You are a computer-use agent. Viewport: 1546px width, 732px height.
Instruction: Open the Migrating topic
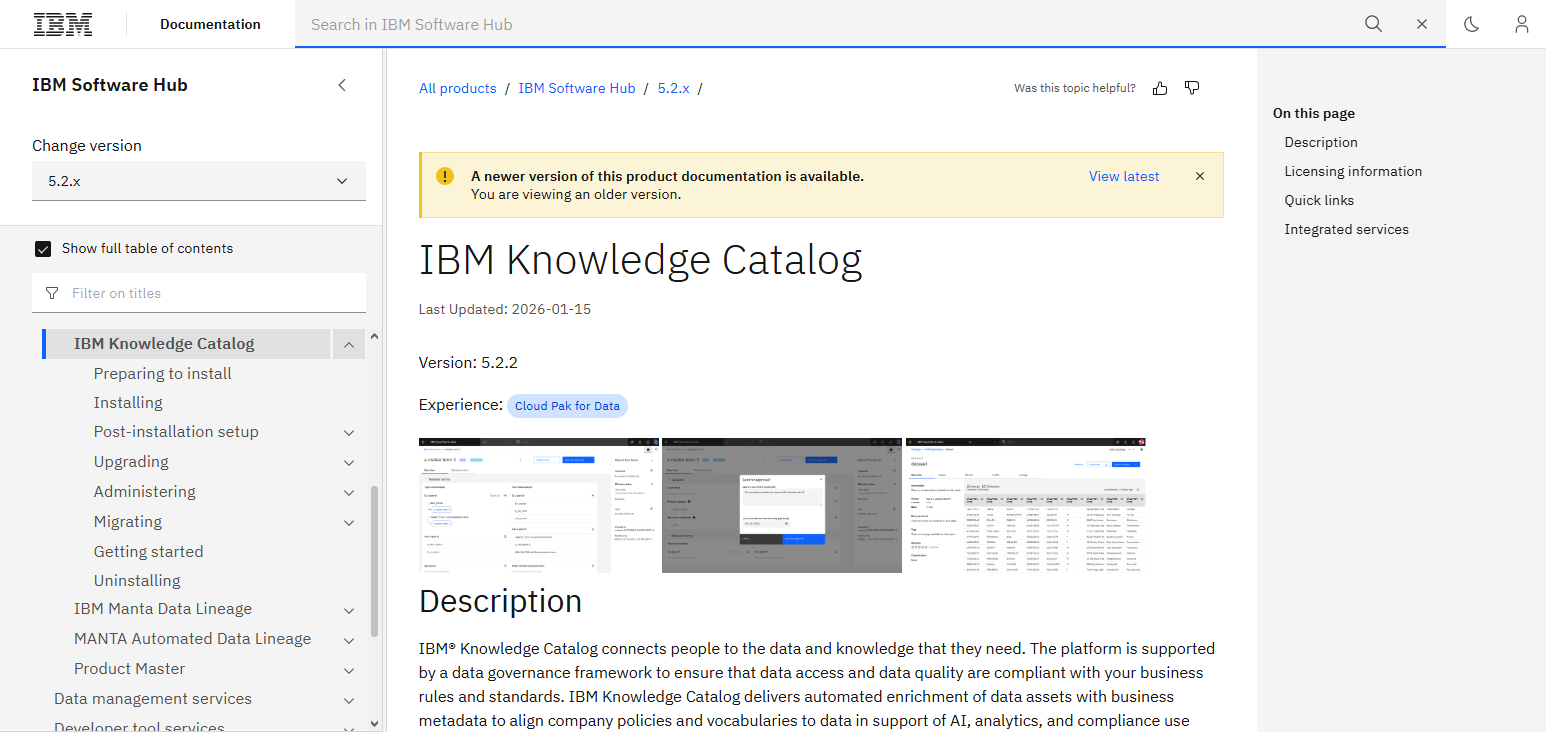click(128, 521)
